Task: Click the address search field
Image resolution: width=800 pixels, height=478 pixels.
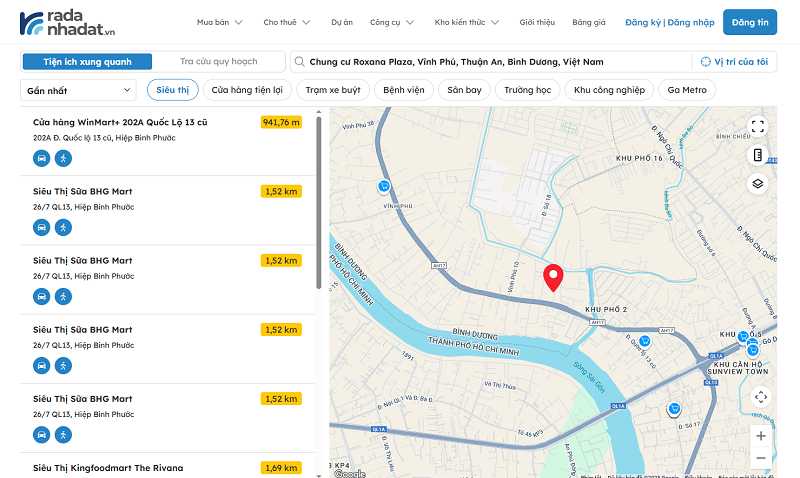Action: [490, 62]
